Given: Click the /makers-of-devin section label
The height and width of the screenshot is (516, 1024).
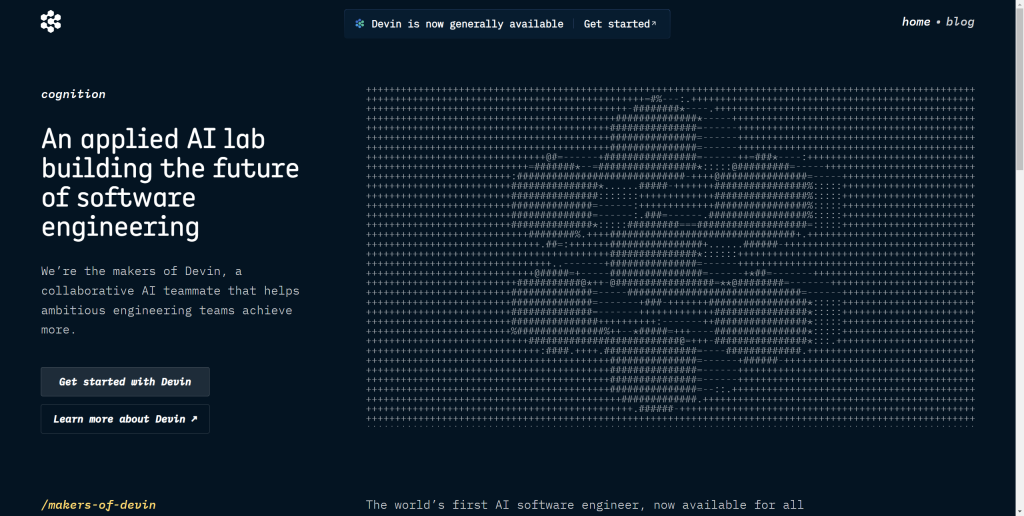Looking at the screenshot, I should click(99, 505).
